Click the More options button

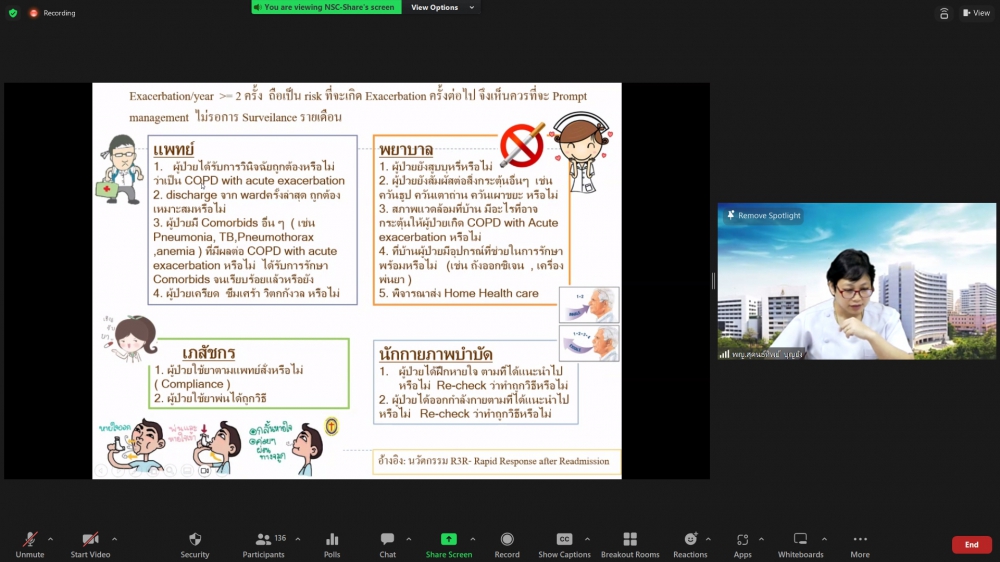pyautogui.click(x=860, y=540)
